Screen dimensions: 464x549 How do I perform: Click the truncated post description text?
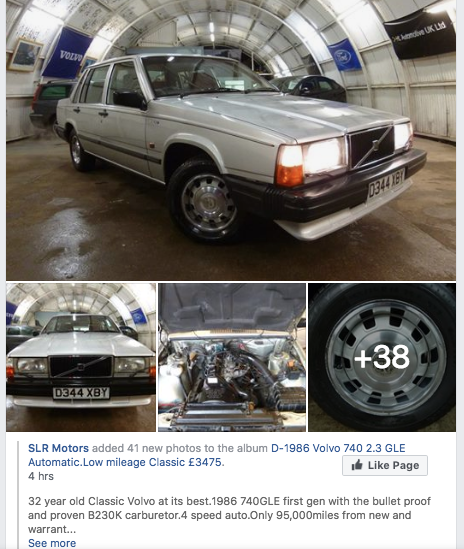(229, 515)
